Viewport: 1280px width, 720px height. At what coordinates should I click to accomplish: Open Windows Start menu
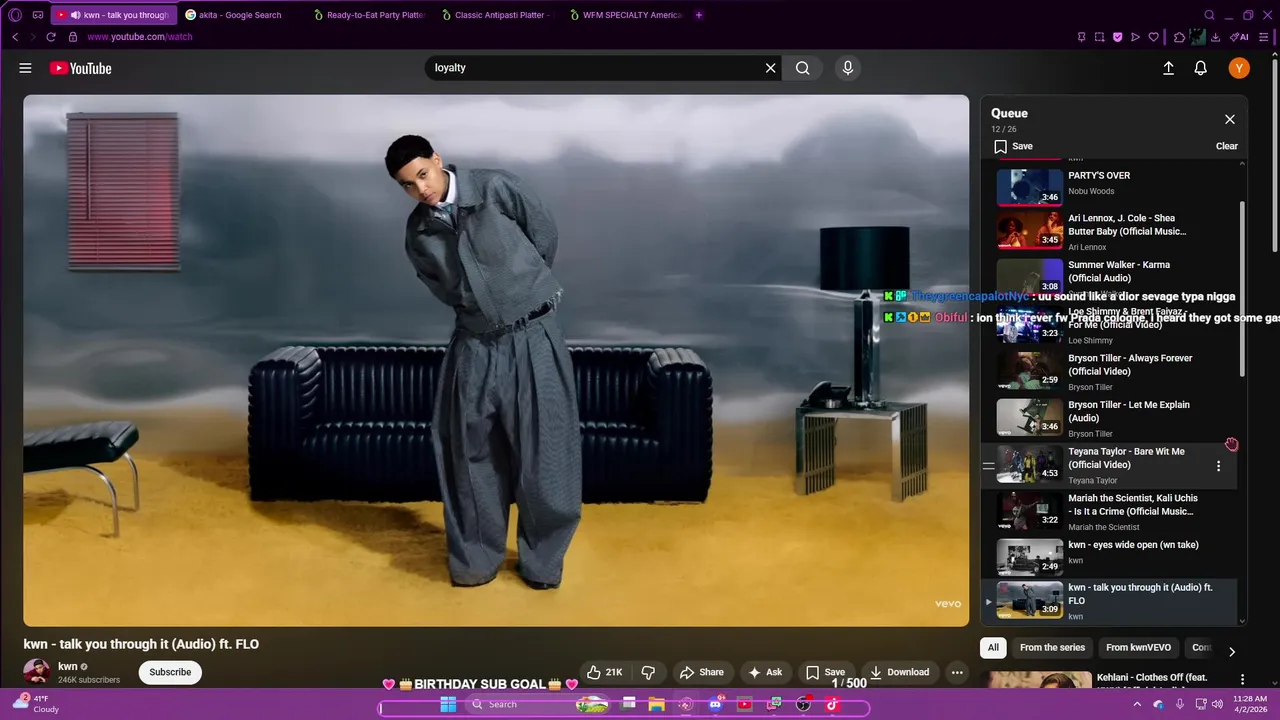(x=448, y=704)
